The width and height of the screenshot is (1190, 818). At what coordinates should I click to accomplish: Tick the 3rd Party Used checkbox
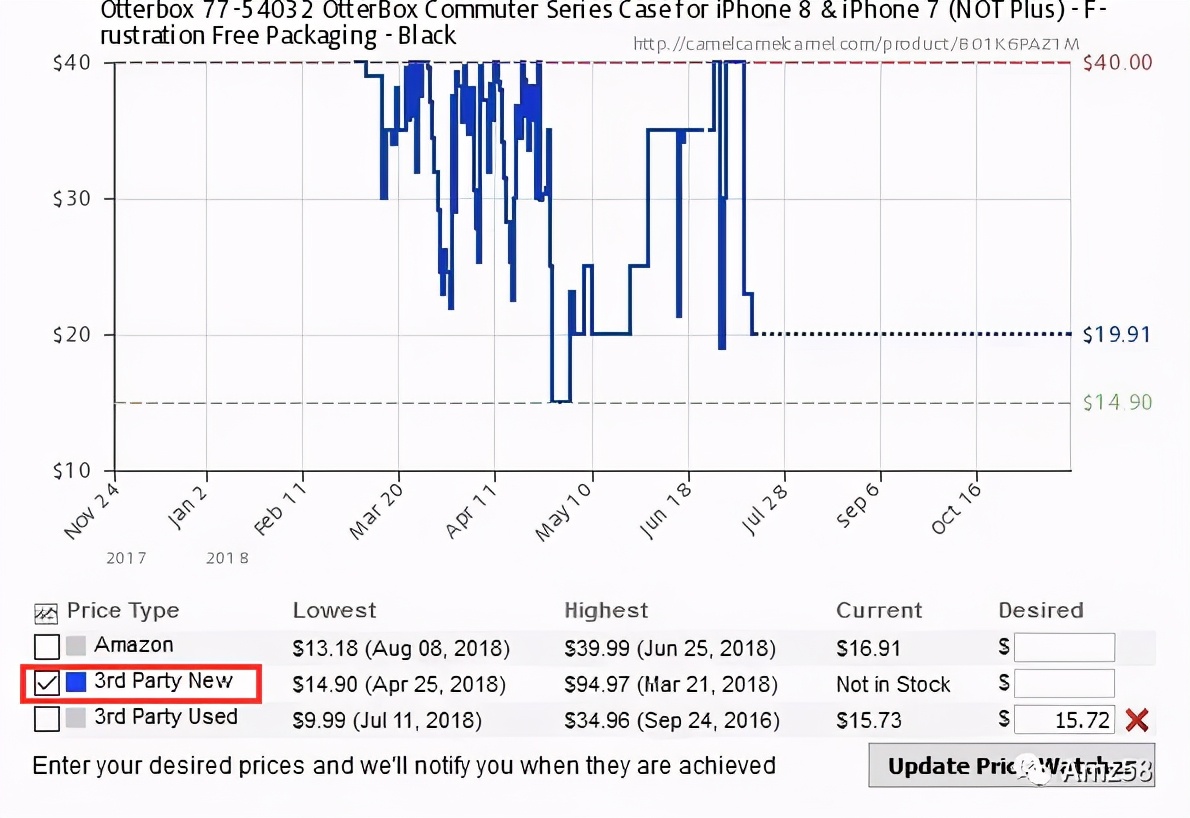[x=47, y=719]
